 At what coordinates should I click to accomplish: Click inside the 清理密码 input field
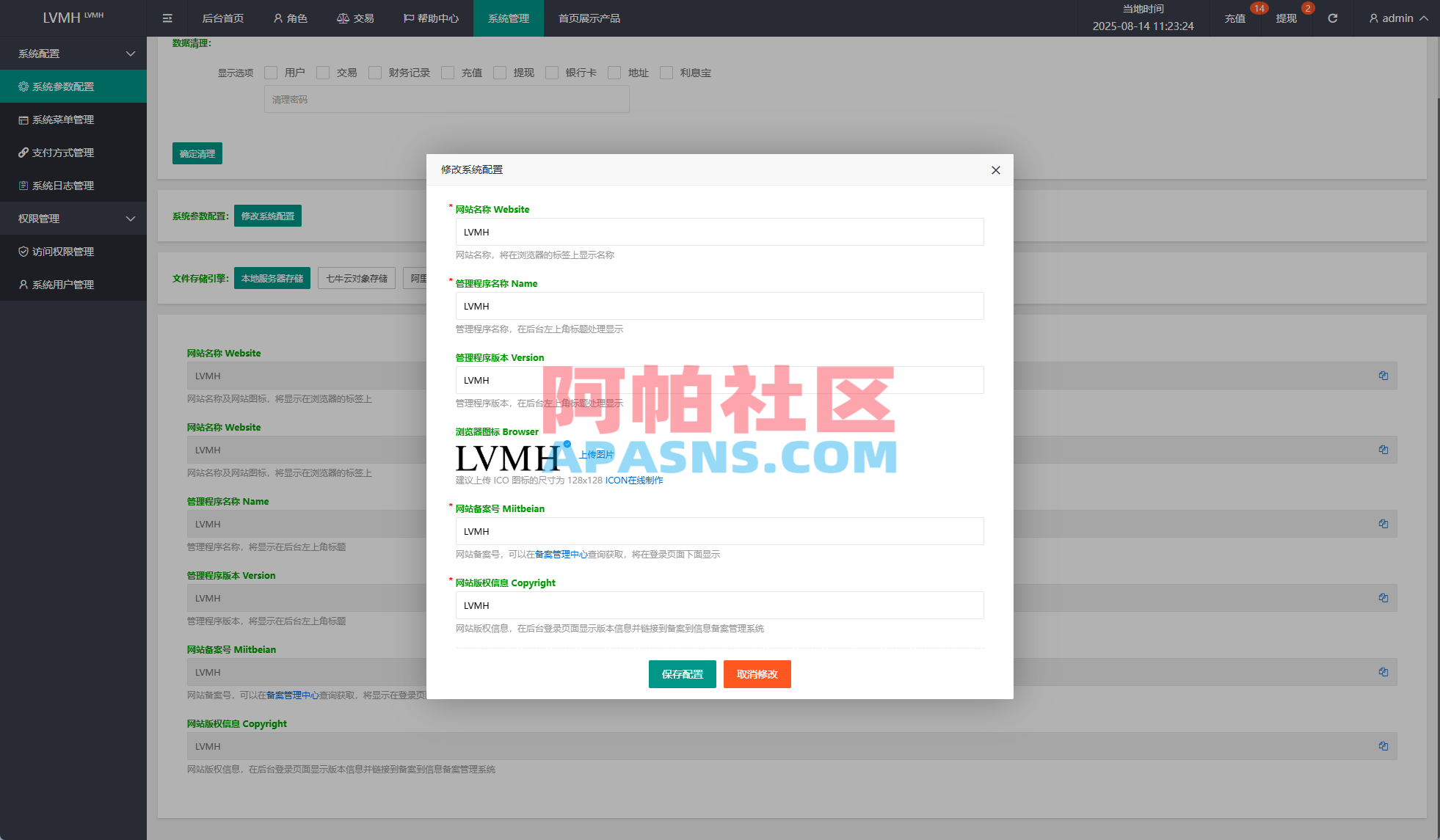click(x=446, y=99)
